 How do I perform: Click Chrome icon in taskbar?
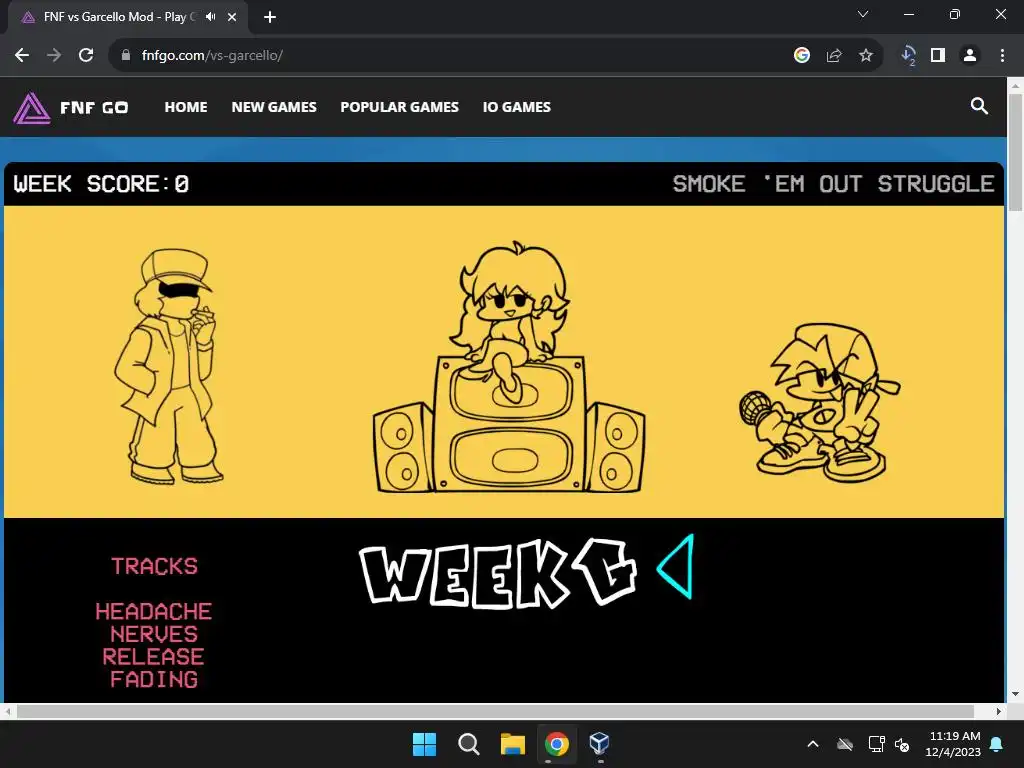[556, 744]
